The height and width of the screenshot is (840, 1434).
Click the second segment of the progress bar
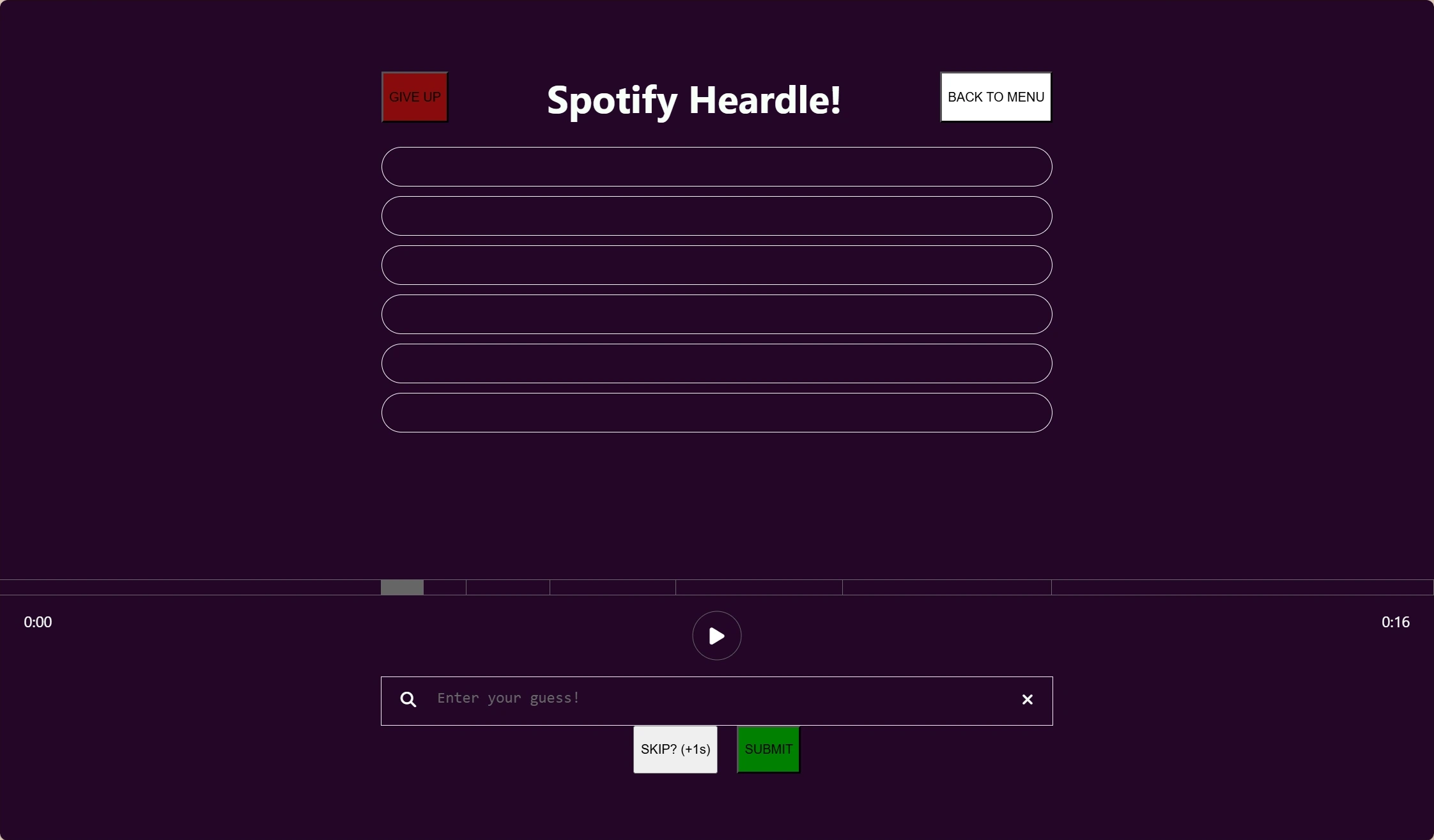coord(445,588)
